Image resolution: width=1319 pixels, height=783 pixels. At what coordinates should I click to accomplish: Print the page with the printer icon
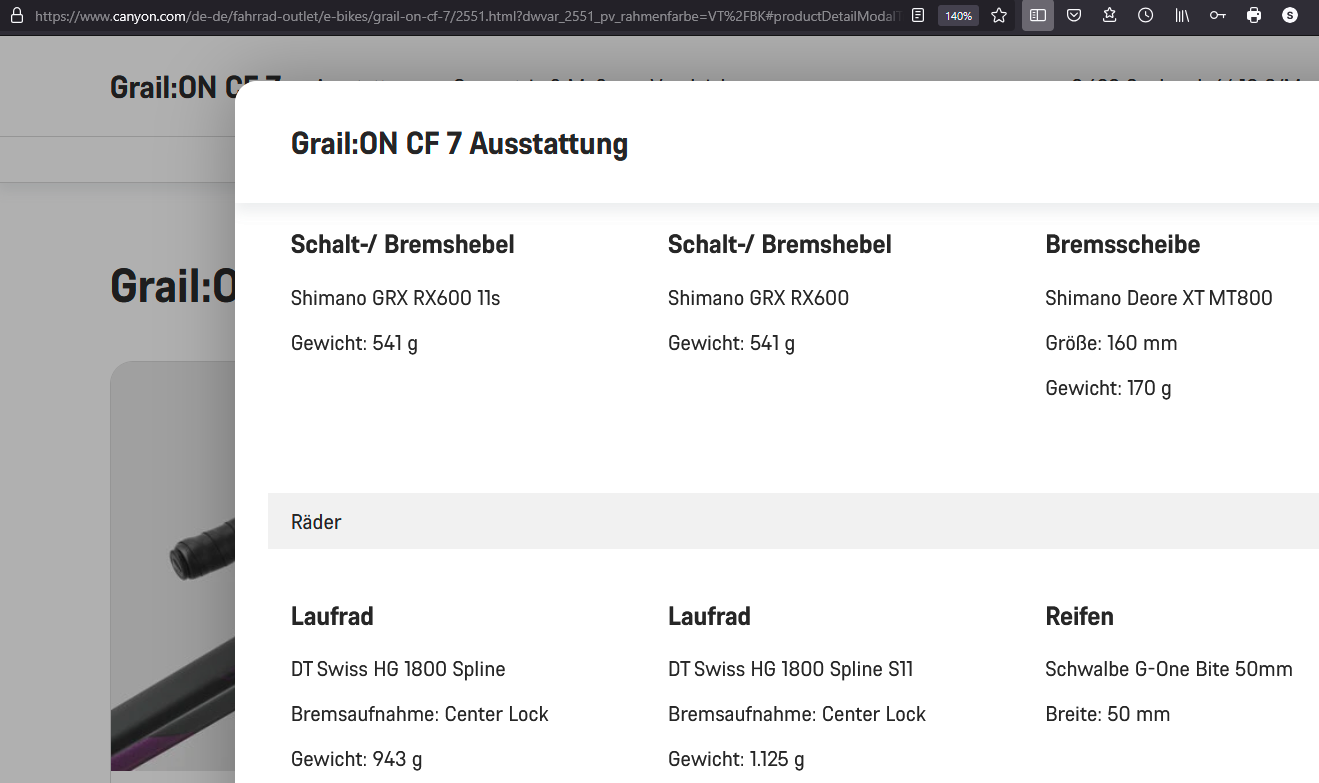coord(1254,16)
